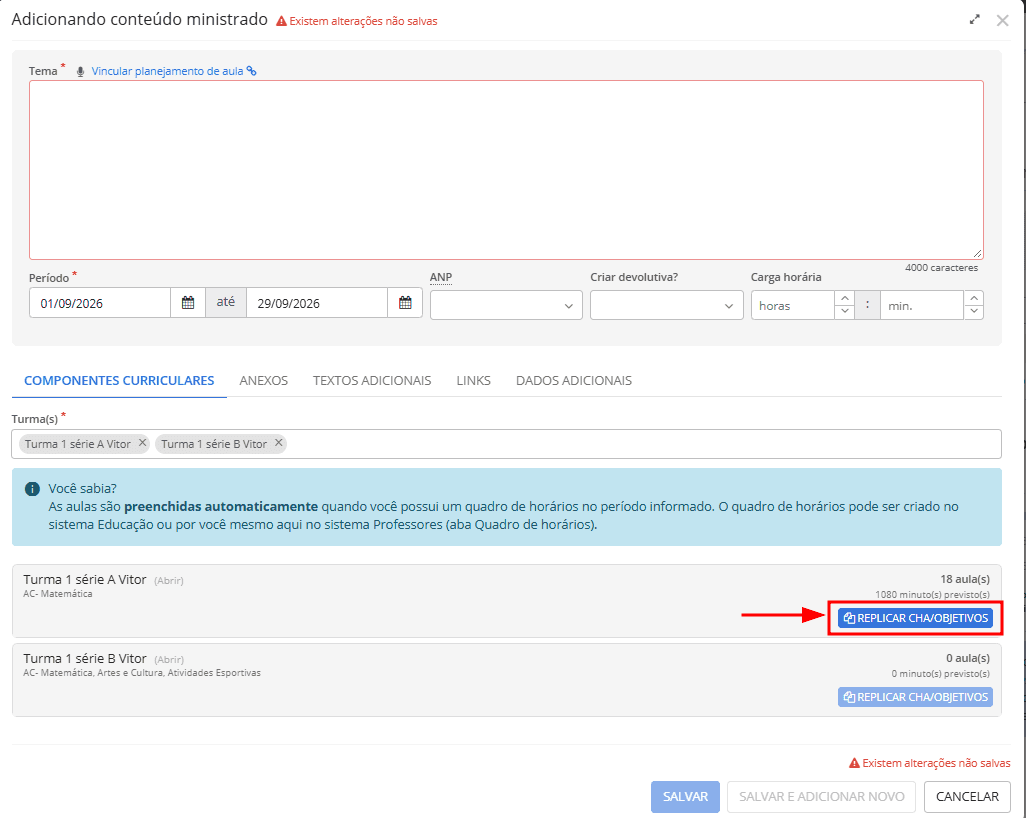Click the 0 aula(s) count text
1026x818 pixels.
click(968, 658)
